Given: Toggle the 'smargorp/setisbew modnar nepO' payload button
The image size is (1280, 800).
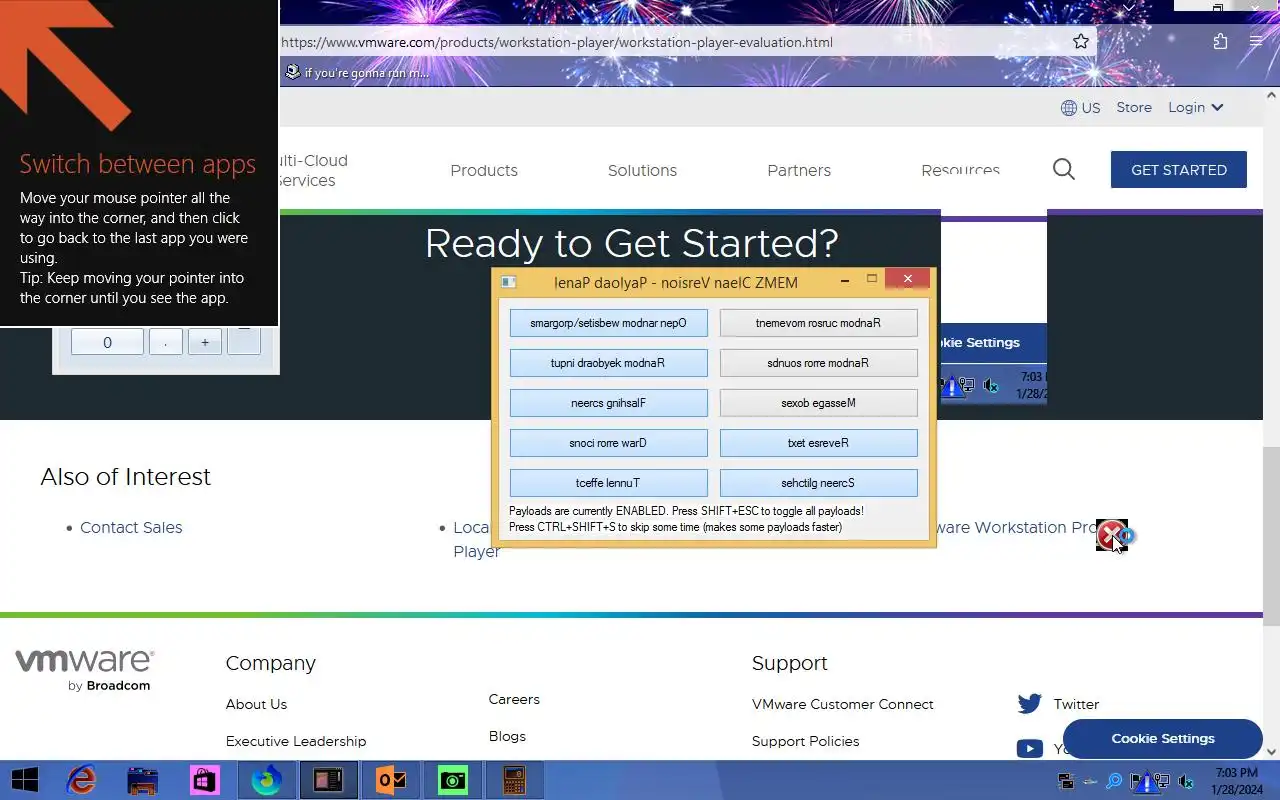Looking at the screenshot, I should (608, 323).
